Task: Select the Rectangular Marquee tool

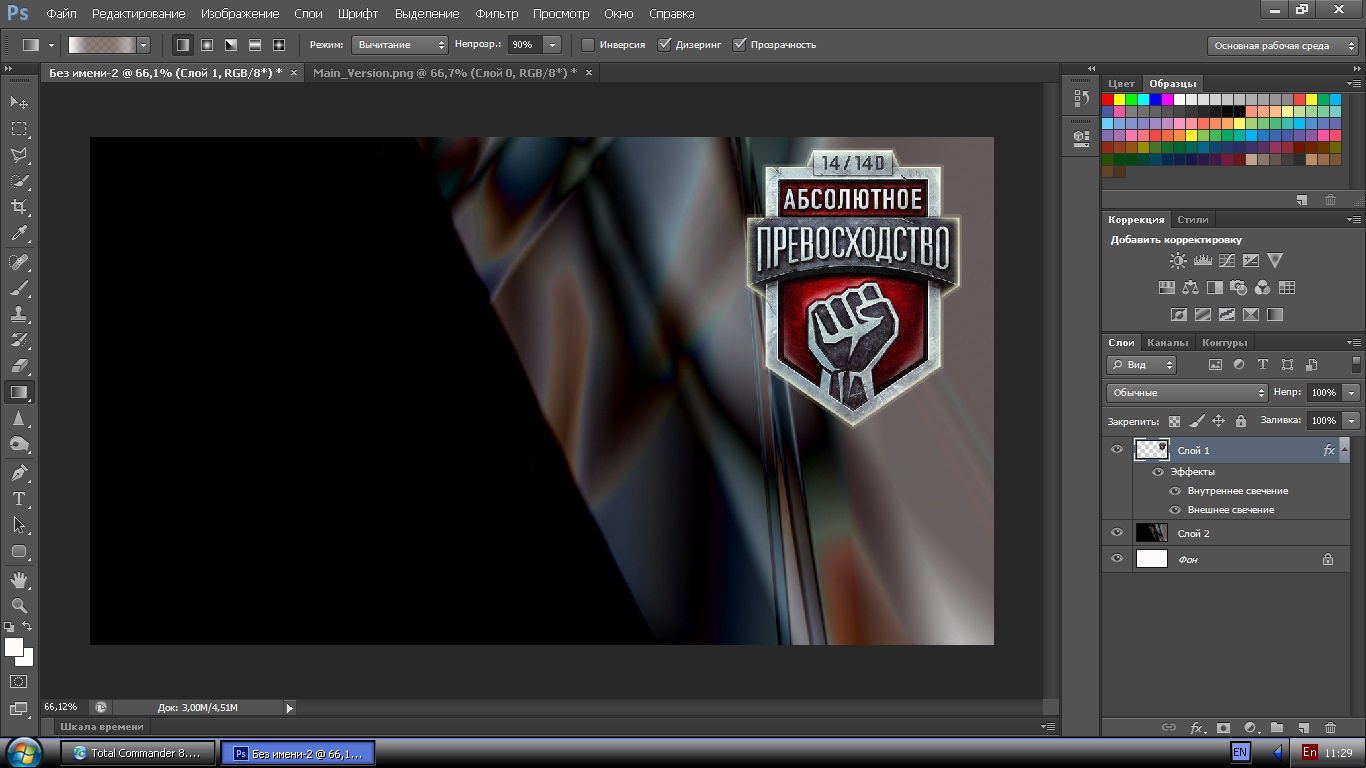Action: (x=19, y=129)
